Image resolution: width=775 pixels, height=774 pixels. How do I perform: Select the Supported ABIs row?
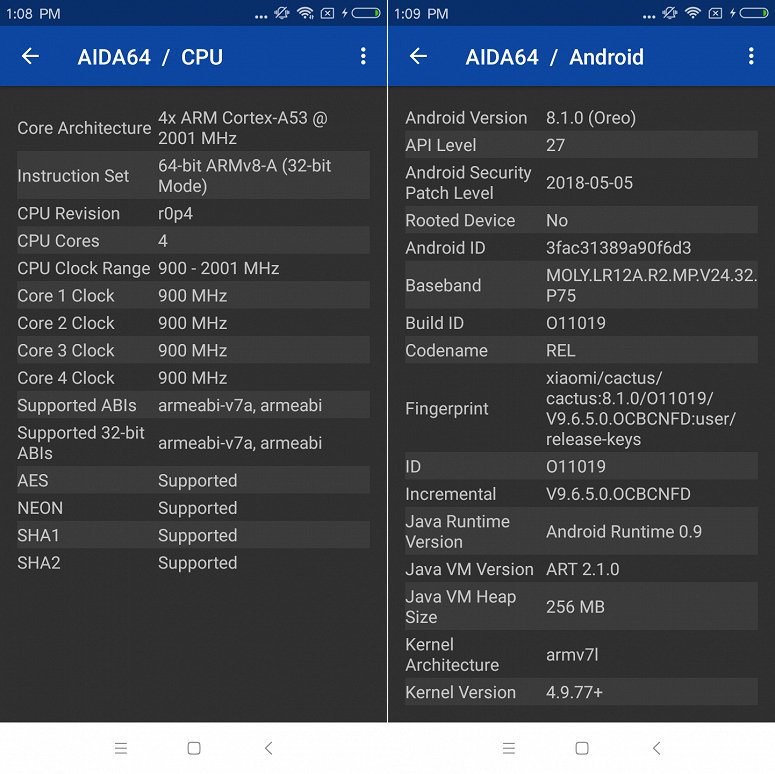(193, 405)
